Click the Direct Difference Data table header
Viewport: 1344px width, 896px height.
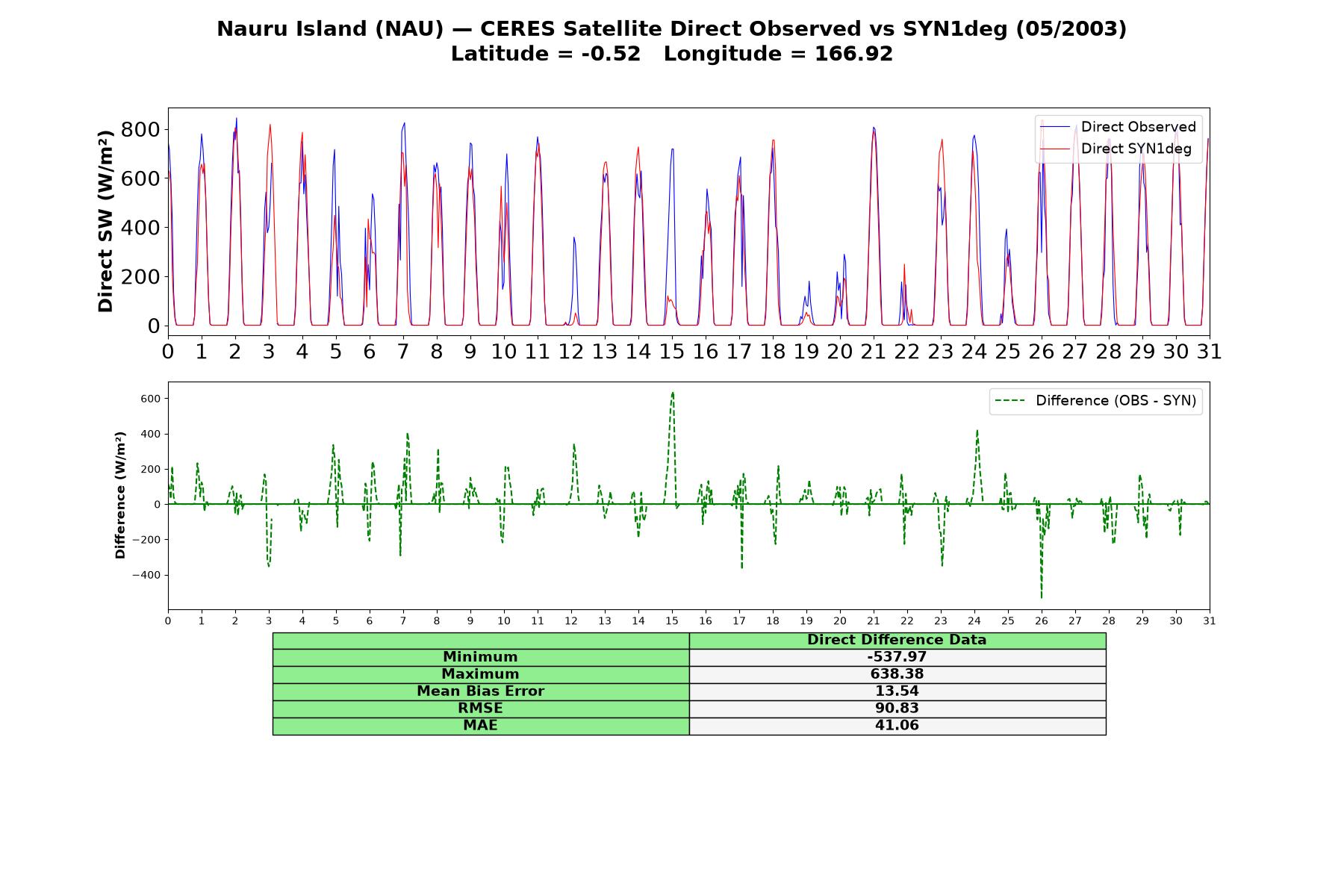897,641
